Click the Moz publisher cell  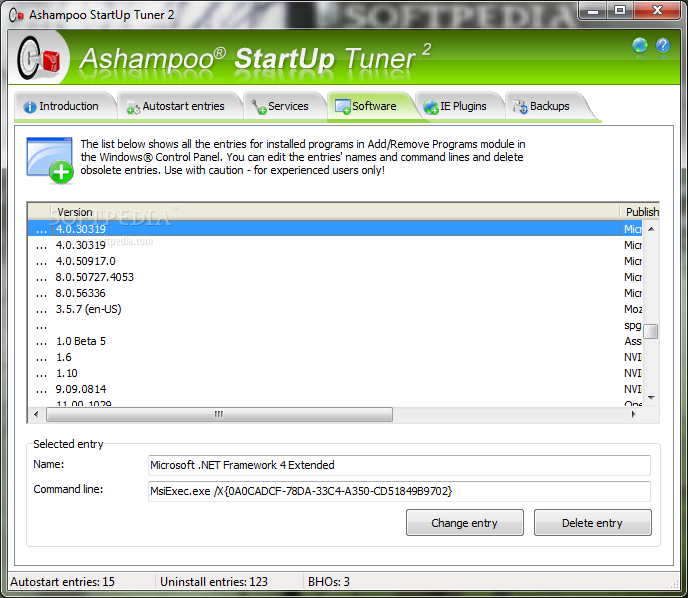point(633,309)
